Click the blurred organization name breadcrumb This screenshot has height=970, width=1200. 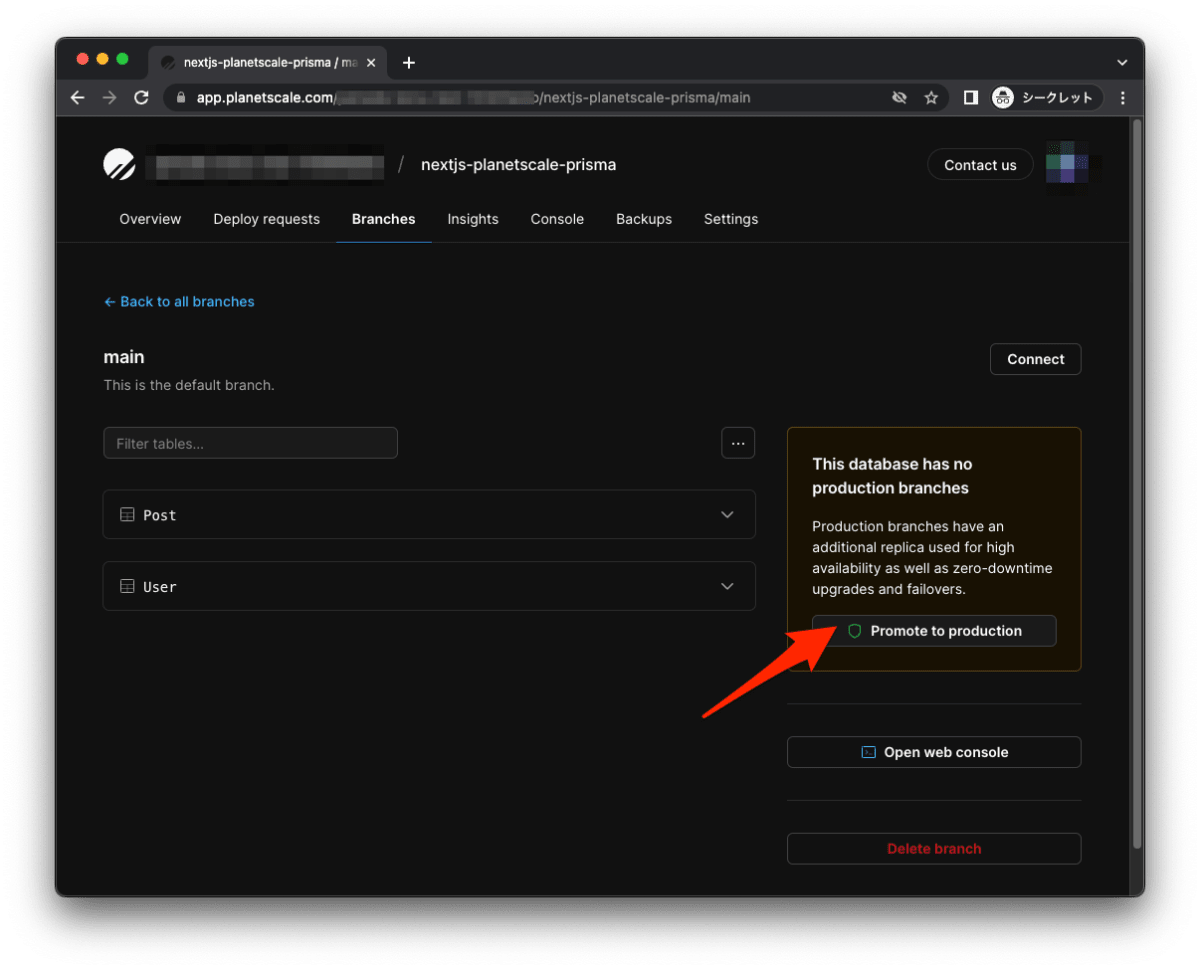(264, 164)
